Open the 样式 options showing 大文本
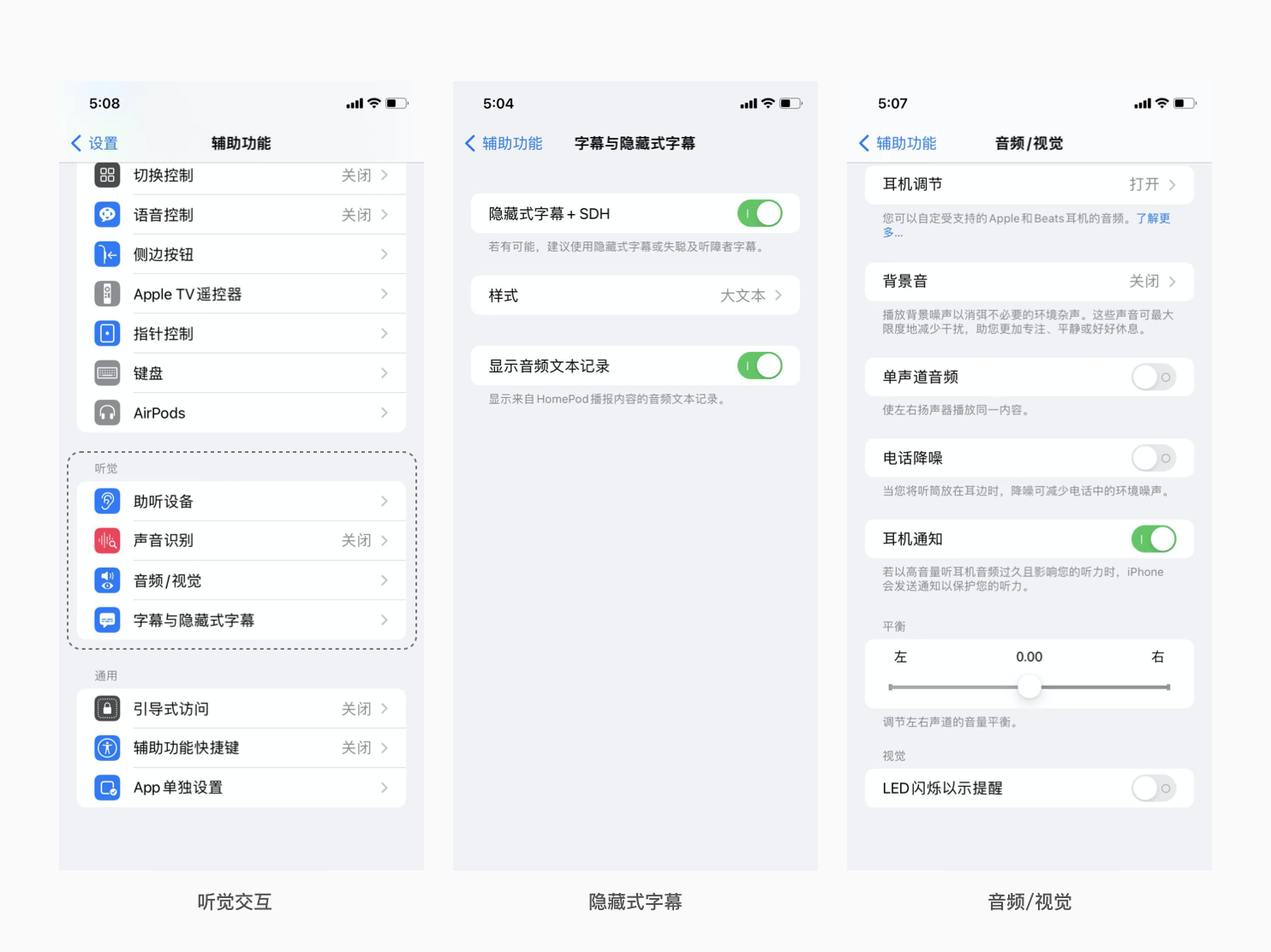 [x=635, y=295]
